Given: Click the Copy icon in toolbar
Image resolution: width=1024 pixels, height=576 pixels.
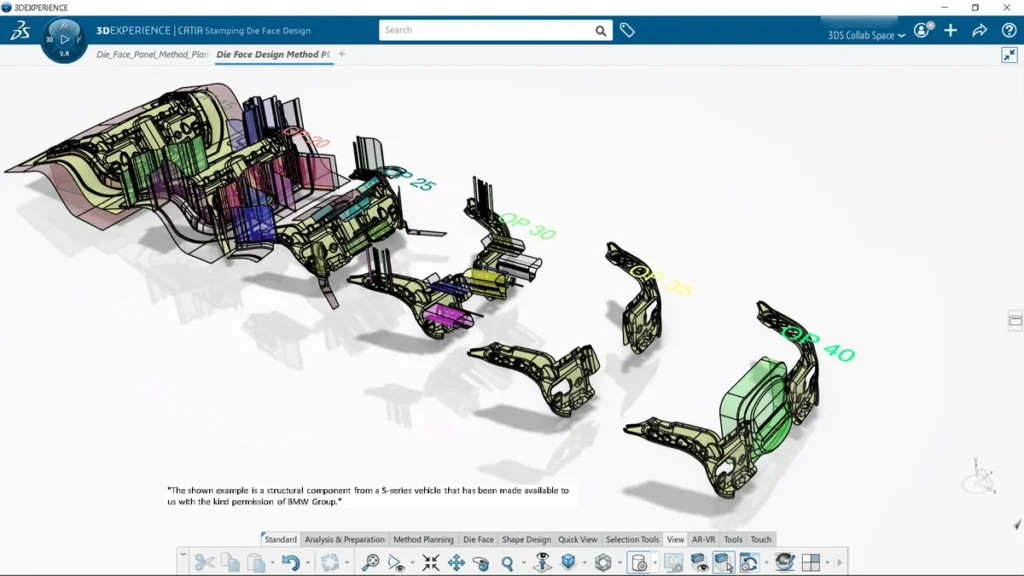Looking at the screenshot, I should point(230,562).
